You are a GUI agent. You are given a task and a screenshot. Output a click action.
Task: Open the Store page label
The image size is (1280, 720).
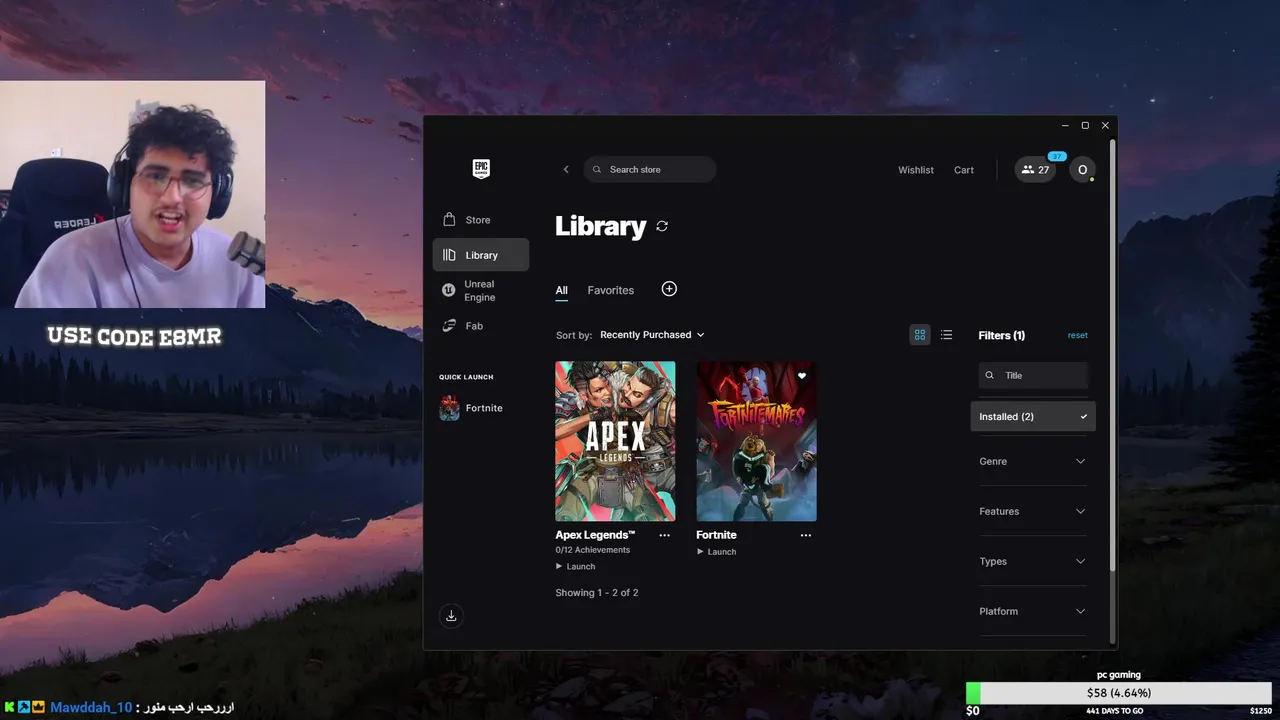click(x=478, y=220)
